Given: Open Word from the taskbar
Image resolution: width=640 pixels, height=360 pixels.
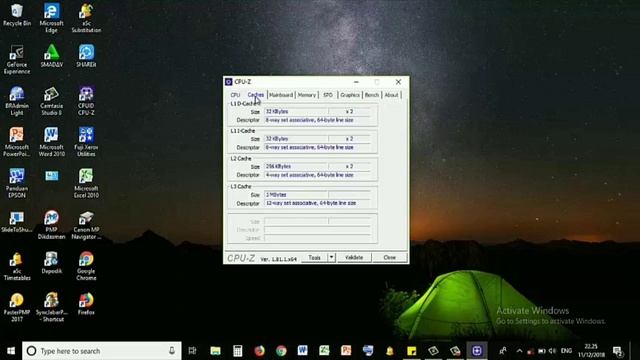Looking at the screenshot, I should [x=302, y=351].
